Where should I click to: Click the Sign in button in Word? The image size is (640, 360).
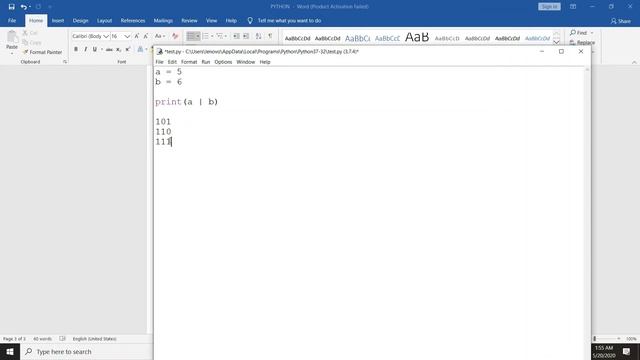[x=549, y=7]
